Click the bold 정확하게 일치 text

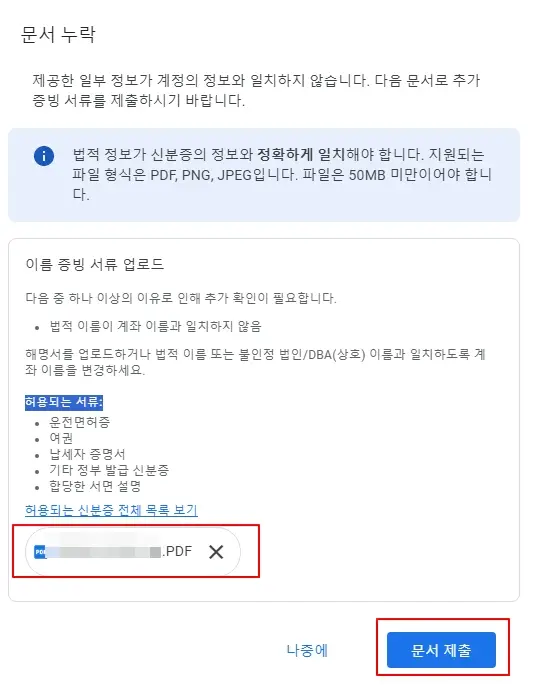pyautogui.click(x=301, y=154)
